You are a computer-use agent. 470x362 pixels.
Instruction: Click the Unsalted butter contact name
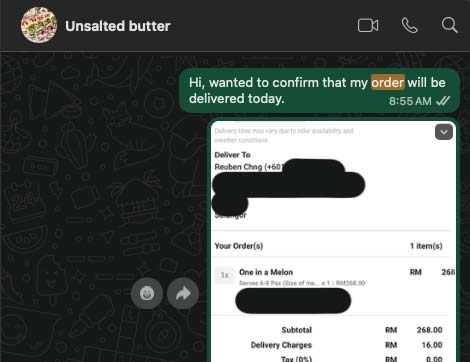[x=118, y=26]
